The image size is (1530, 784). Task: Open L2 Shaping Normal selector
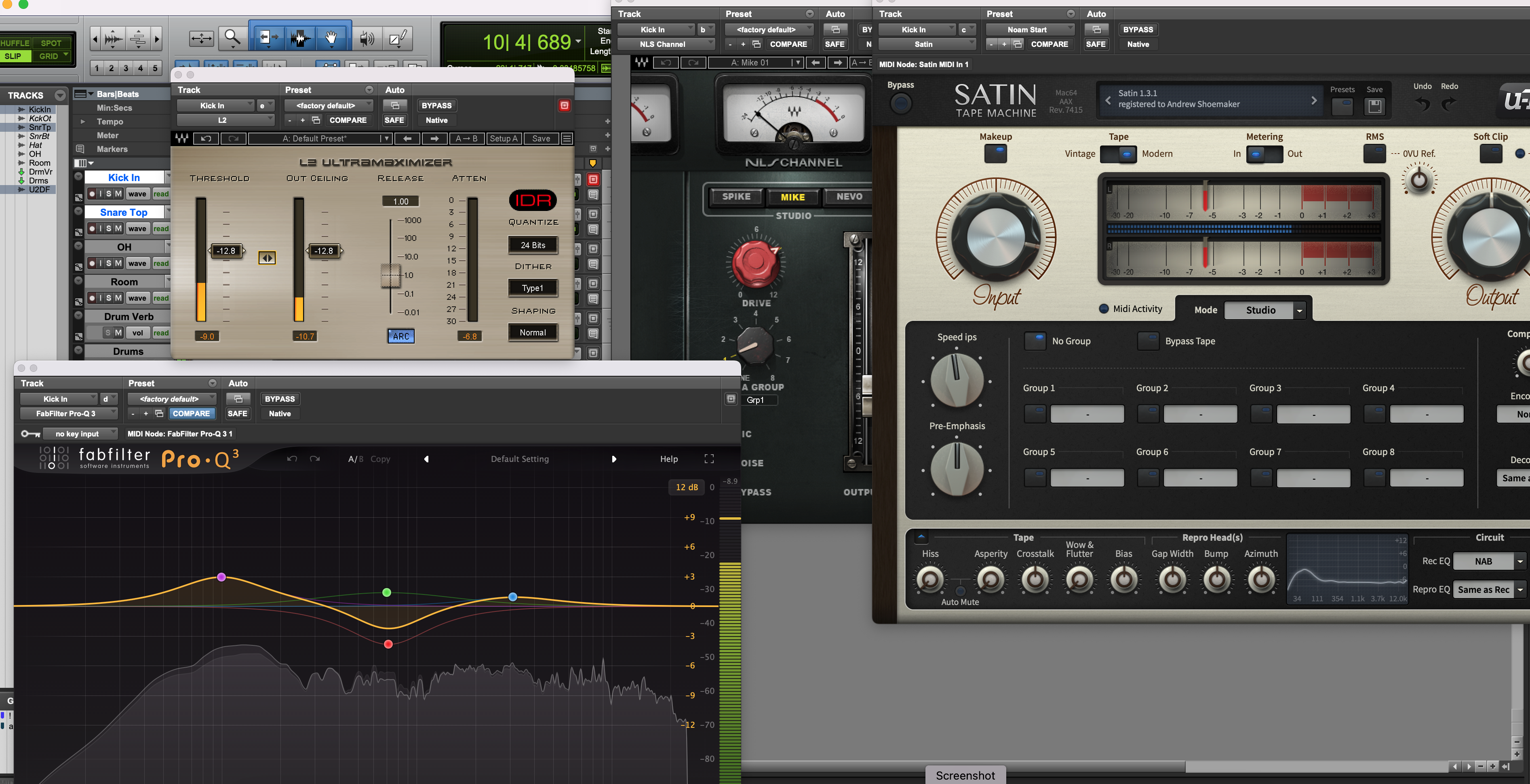pos(533,333)
